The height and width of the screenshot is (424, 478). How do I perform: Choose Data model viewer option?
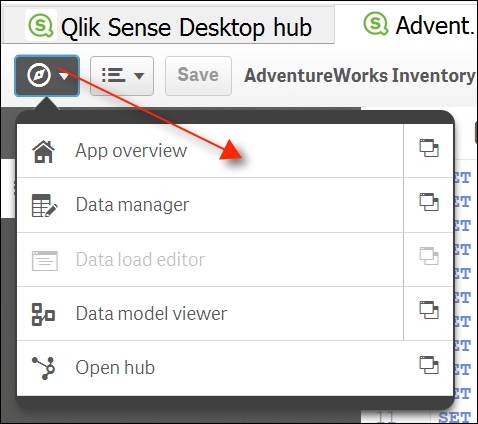(x=210, y=314)
